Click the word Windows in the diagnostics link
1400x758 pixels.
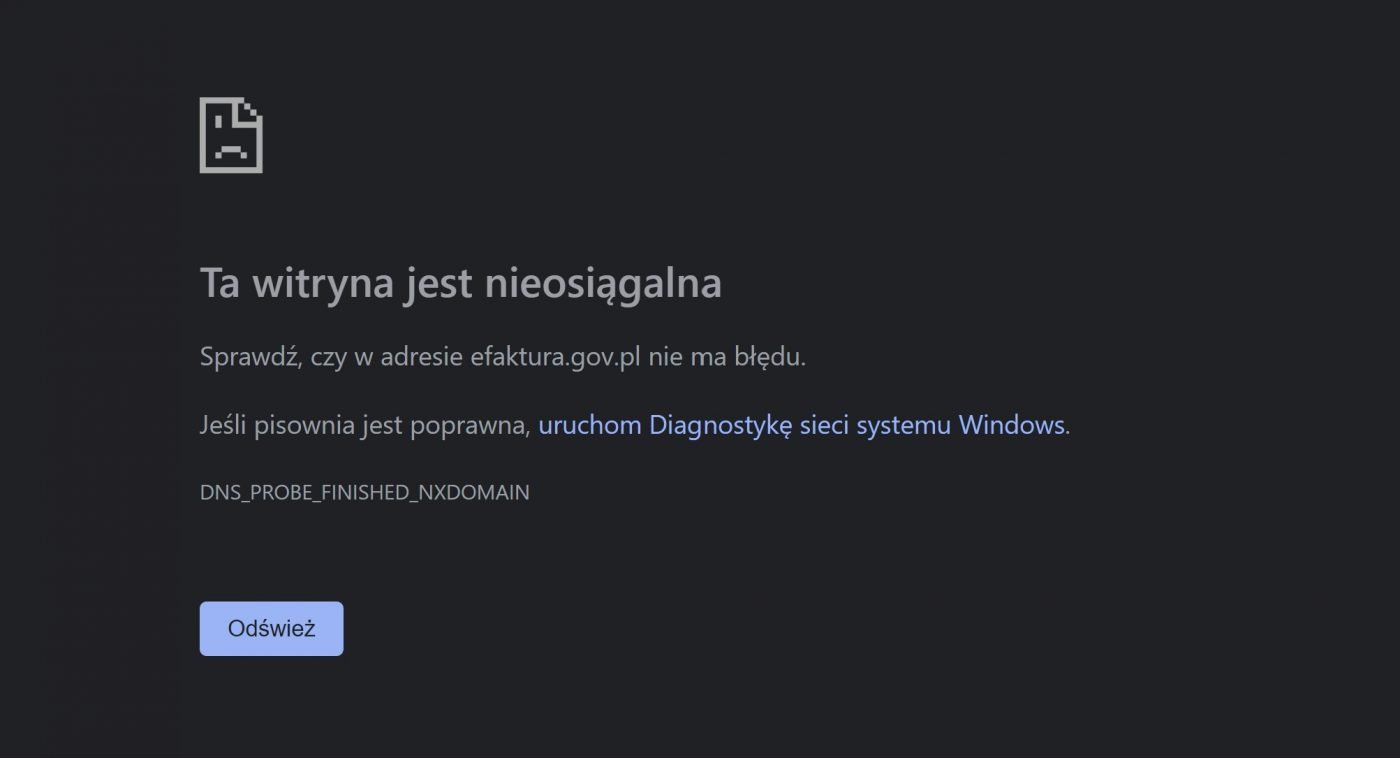1011,425
